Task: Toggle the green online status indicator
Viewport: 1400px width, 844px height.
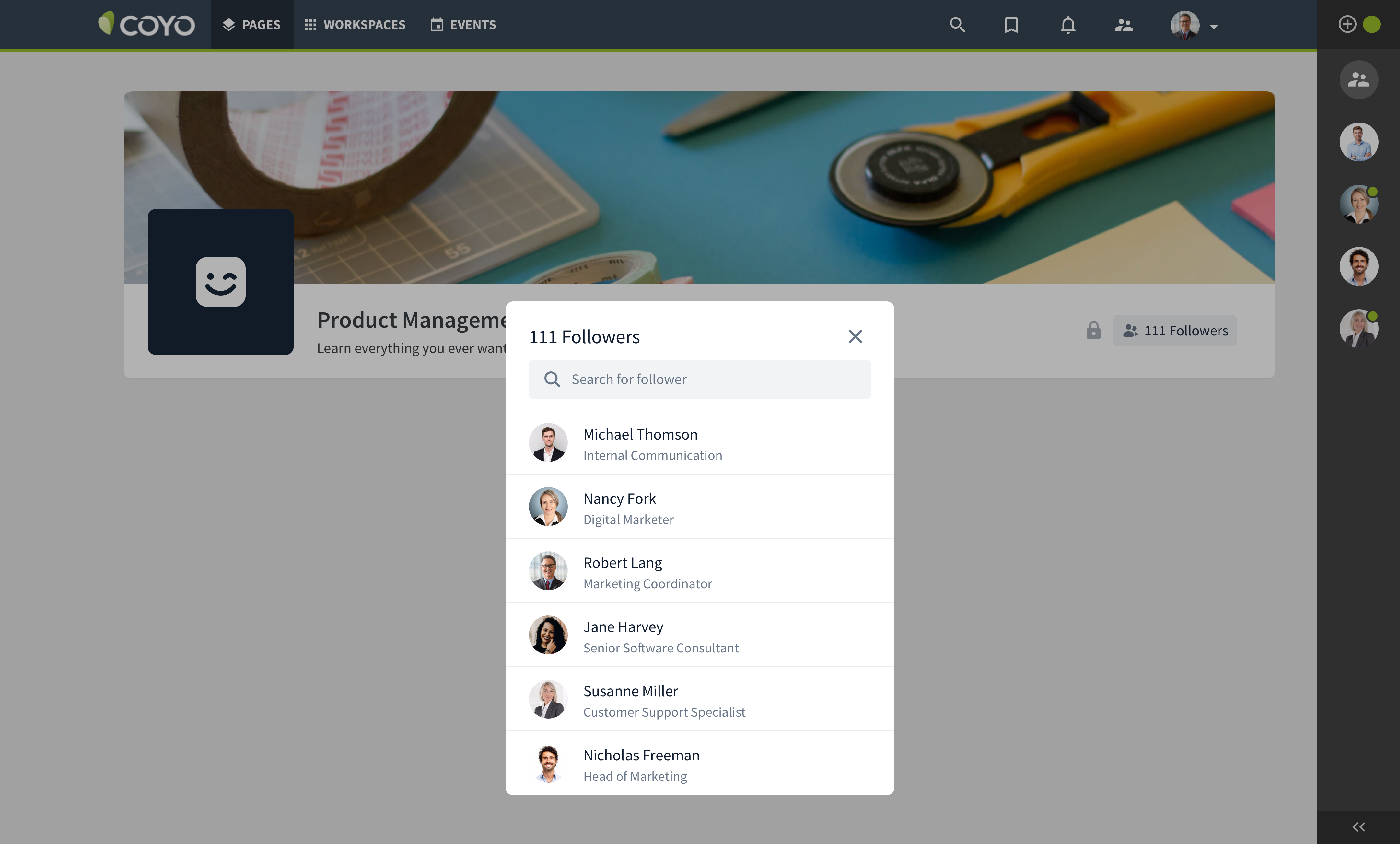Action: 1371,24
